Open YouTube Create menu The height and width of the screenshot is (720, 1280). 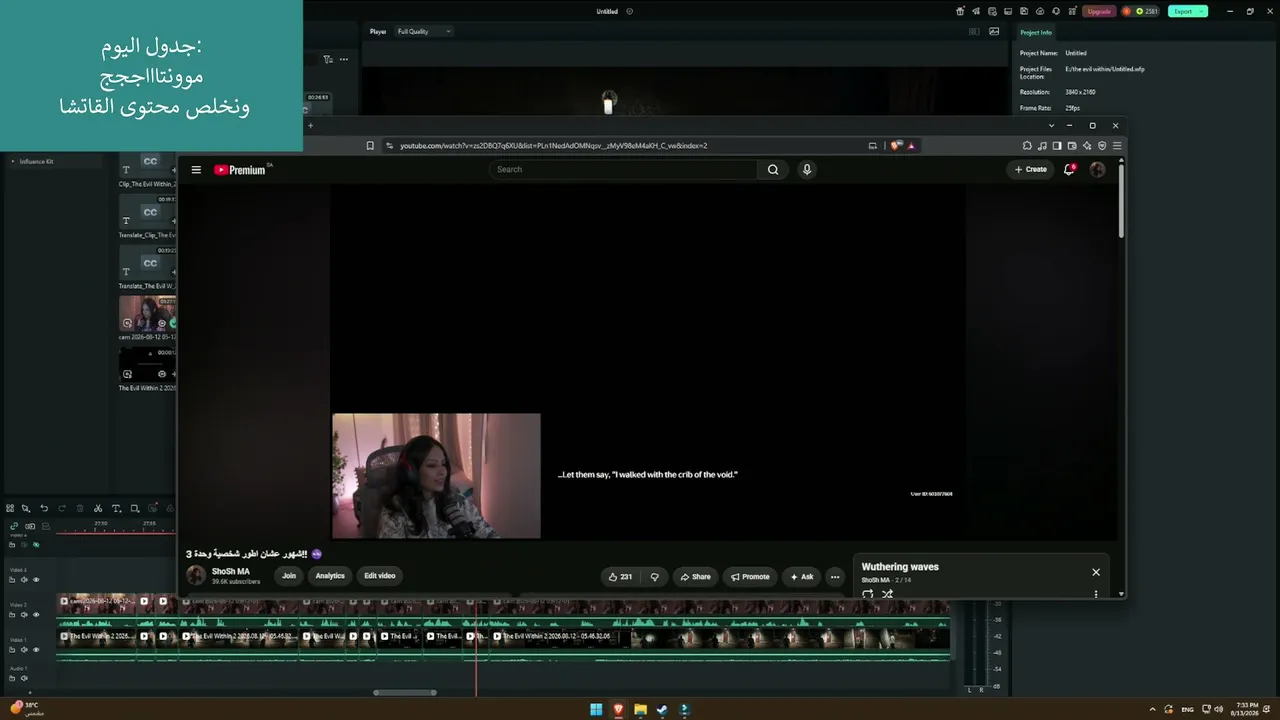(x=1031, y=169)
